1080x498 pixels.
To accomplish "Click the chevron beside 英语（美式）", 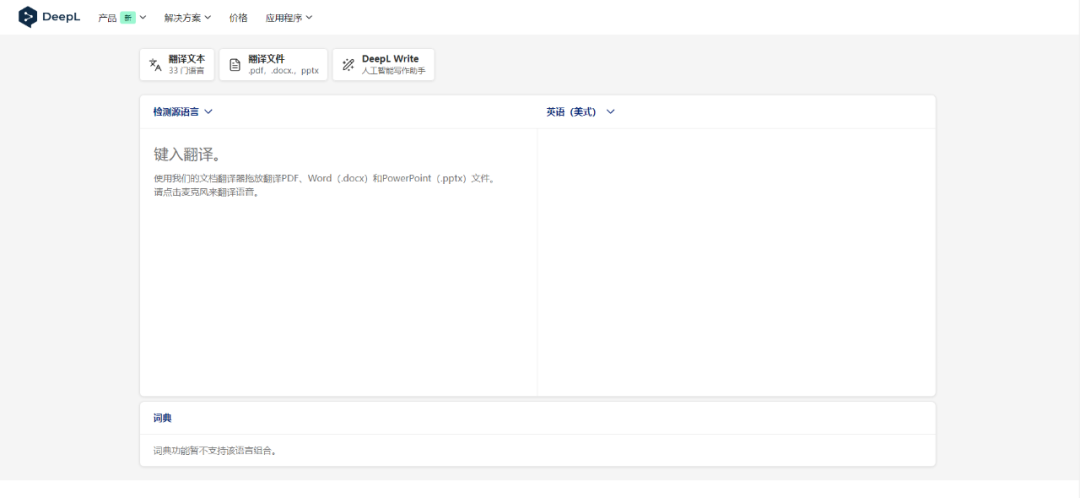I will point(610,112).
